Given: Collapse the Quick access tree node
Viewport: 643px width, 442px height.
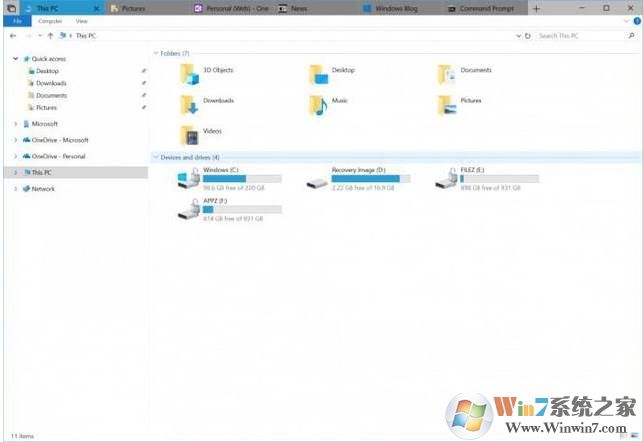Looking at the screenshot, I should [x=15, y=59].
